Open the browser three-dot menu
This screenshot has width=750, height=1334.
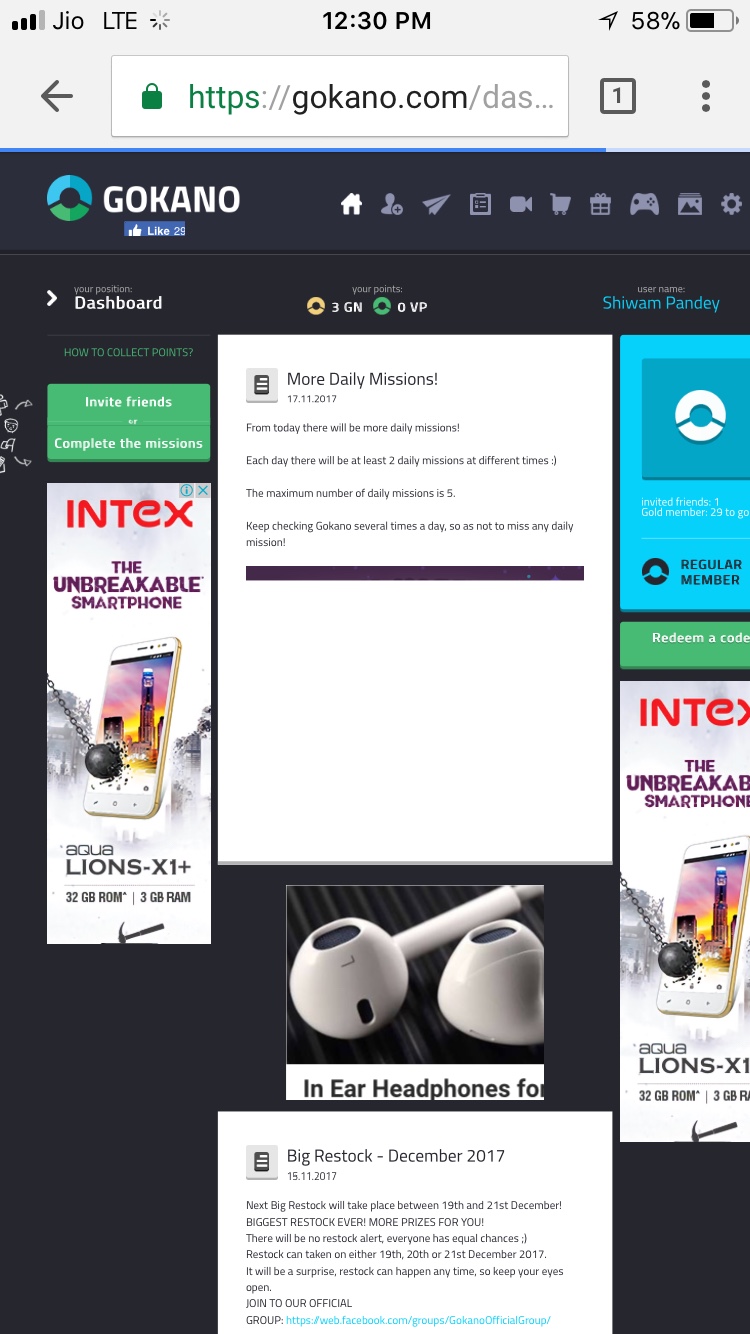pyautogui.click(x=706, y=96)
